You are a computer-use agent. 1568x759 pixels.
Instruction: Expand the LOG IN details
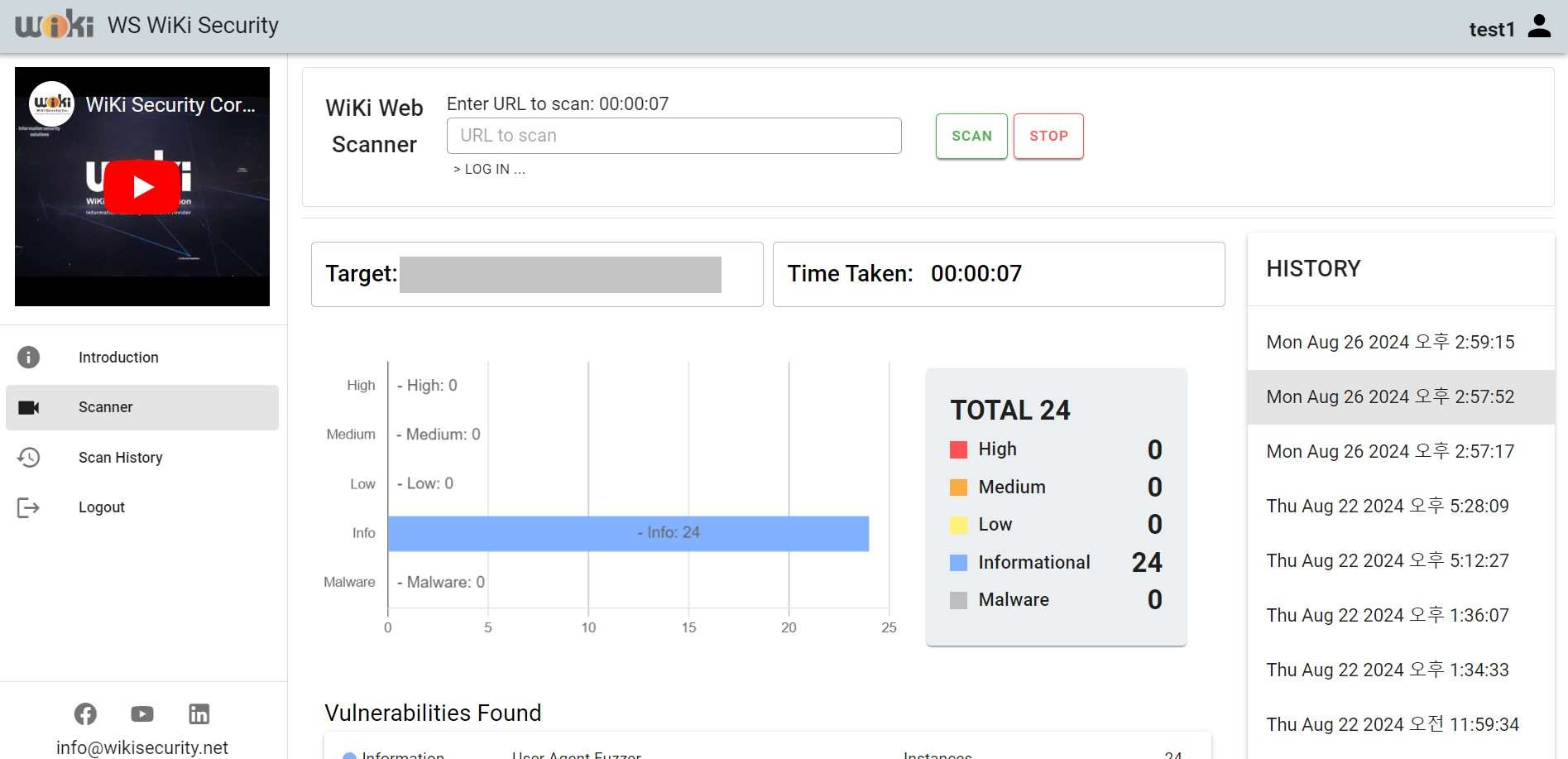489,169
